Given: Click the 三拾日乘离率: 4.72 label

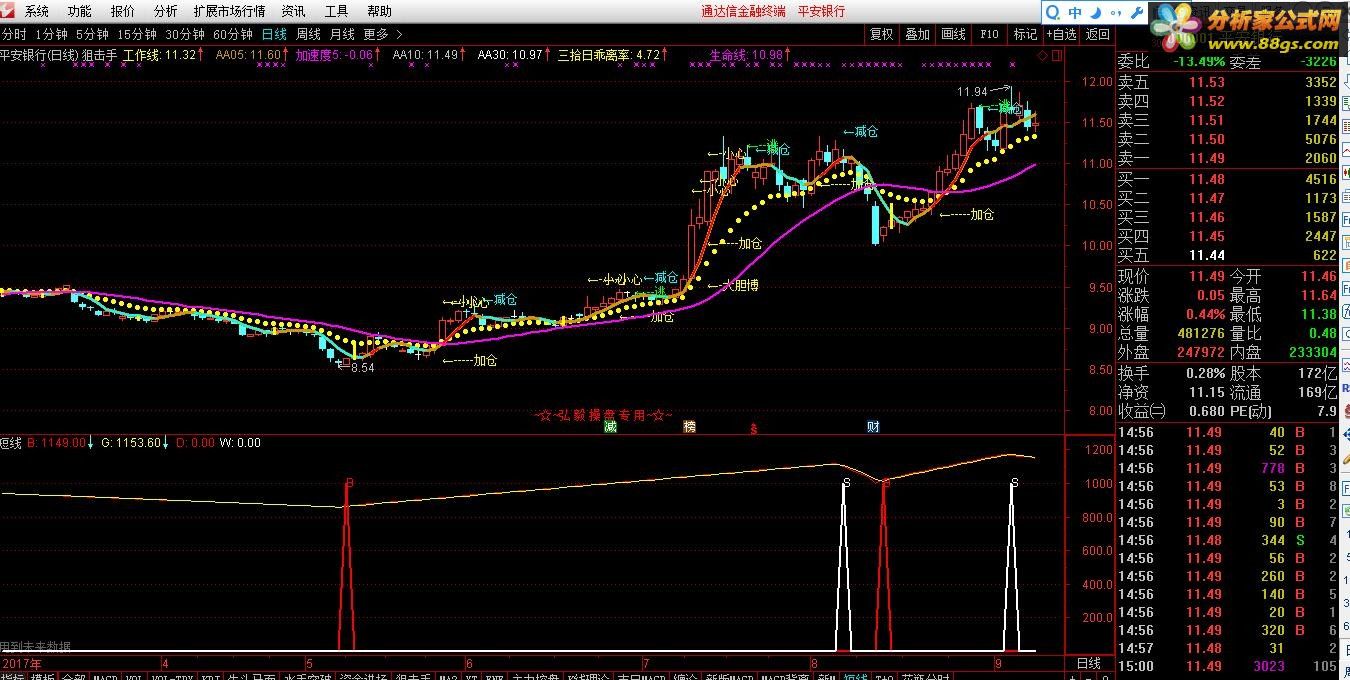Looking at the screenshot, I should click(x=610, y=55).
